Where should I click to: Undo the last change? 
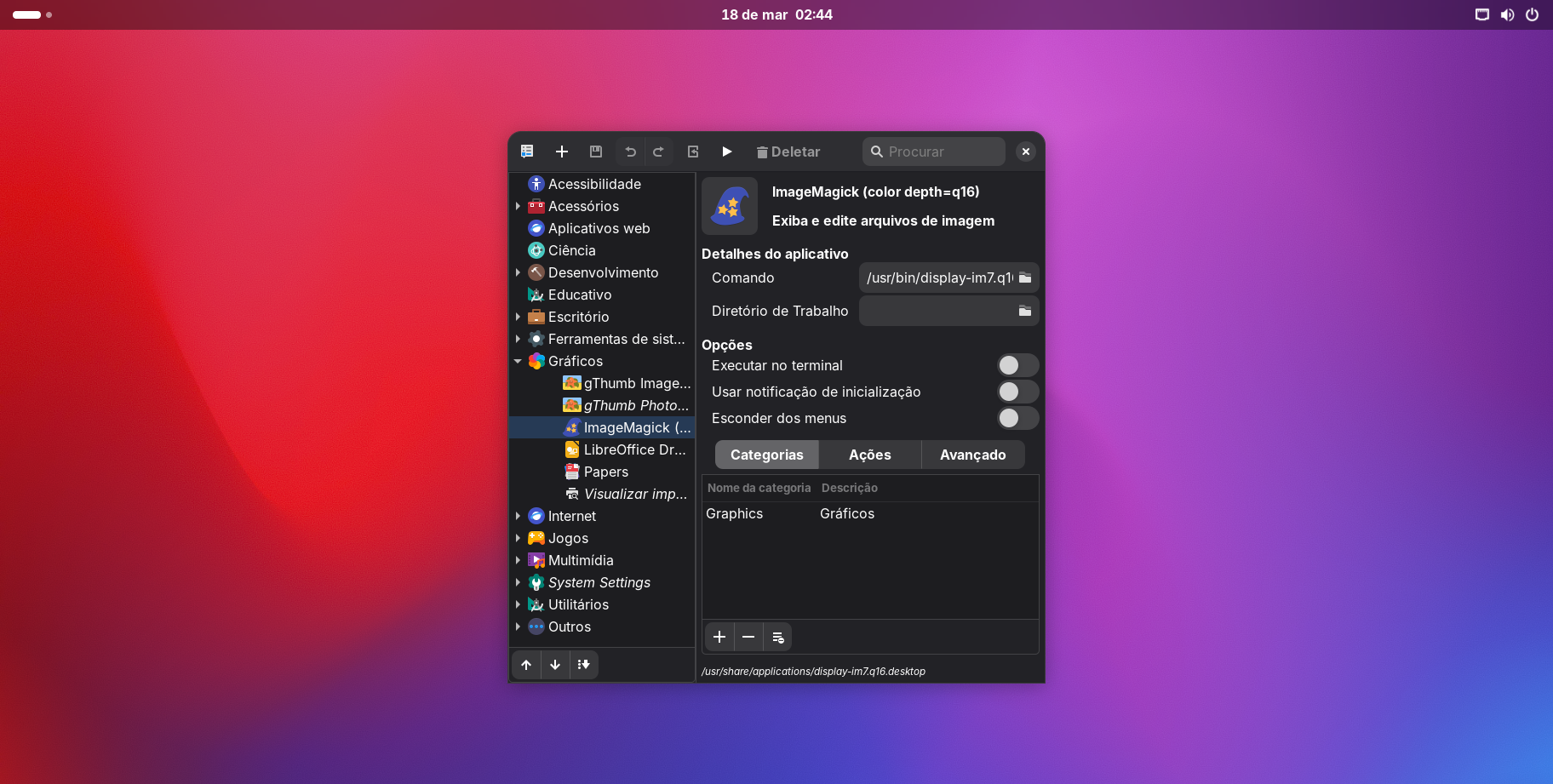(630, 152)
